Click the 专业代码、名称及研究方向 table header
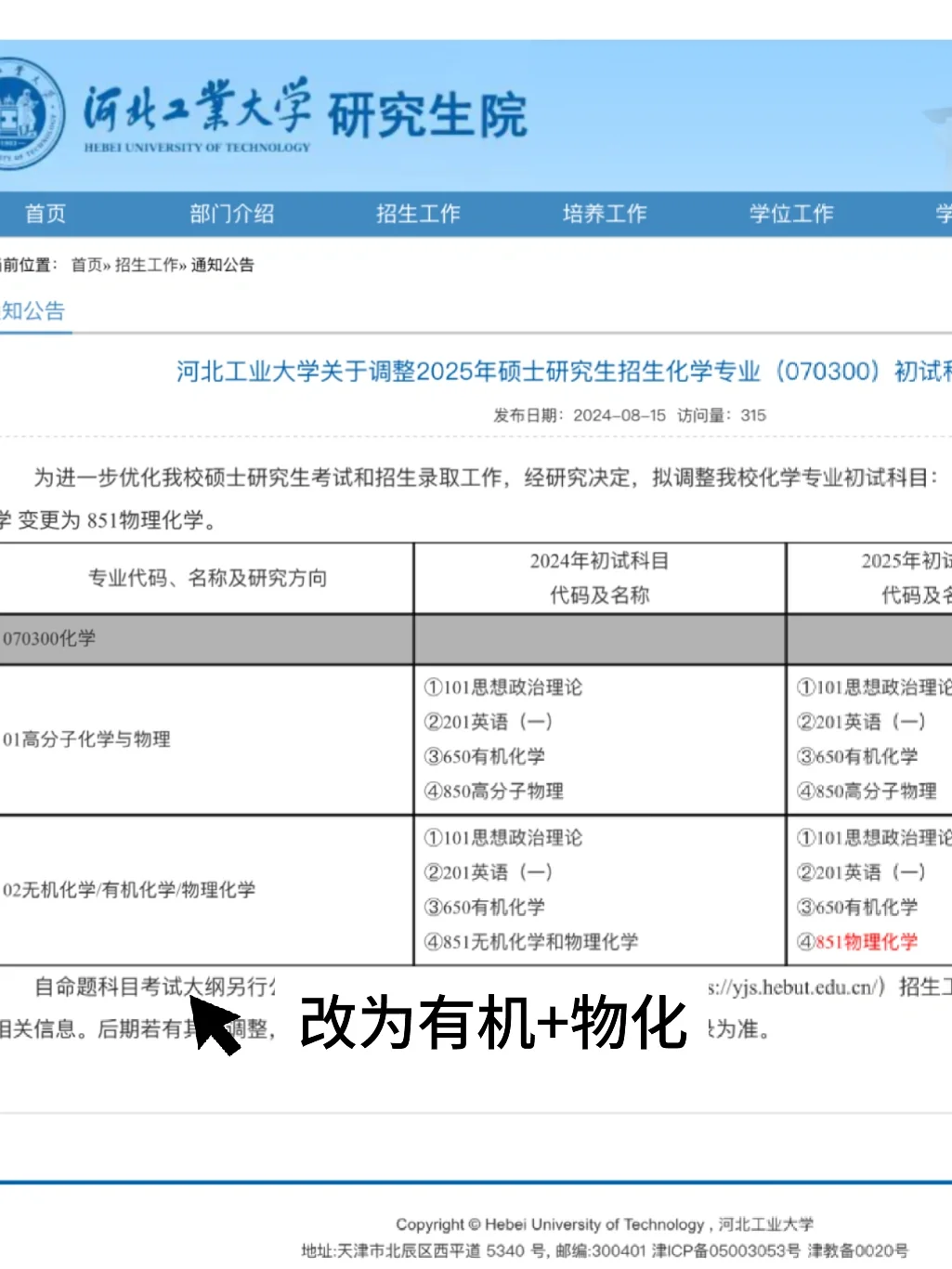952x1269 pixels. pos(207,578)
